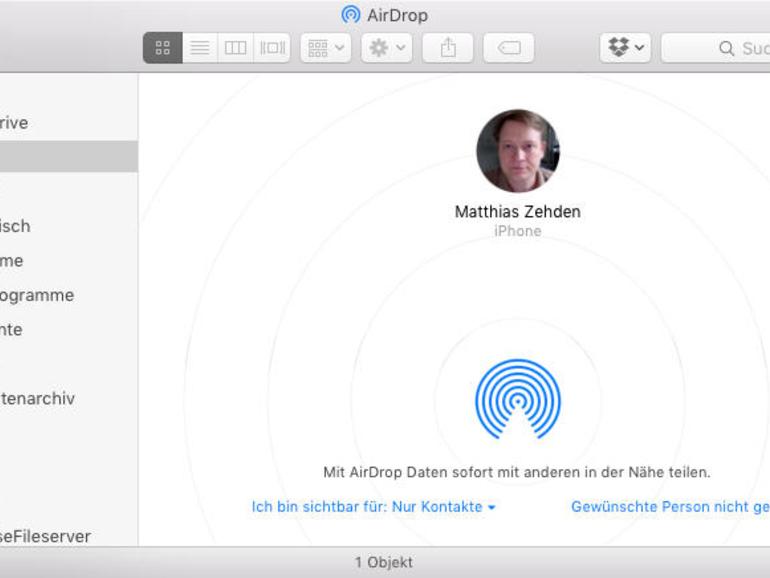
Task: Click the Matthias Zehden name label
Action: click(518, 212)
